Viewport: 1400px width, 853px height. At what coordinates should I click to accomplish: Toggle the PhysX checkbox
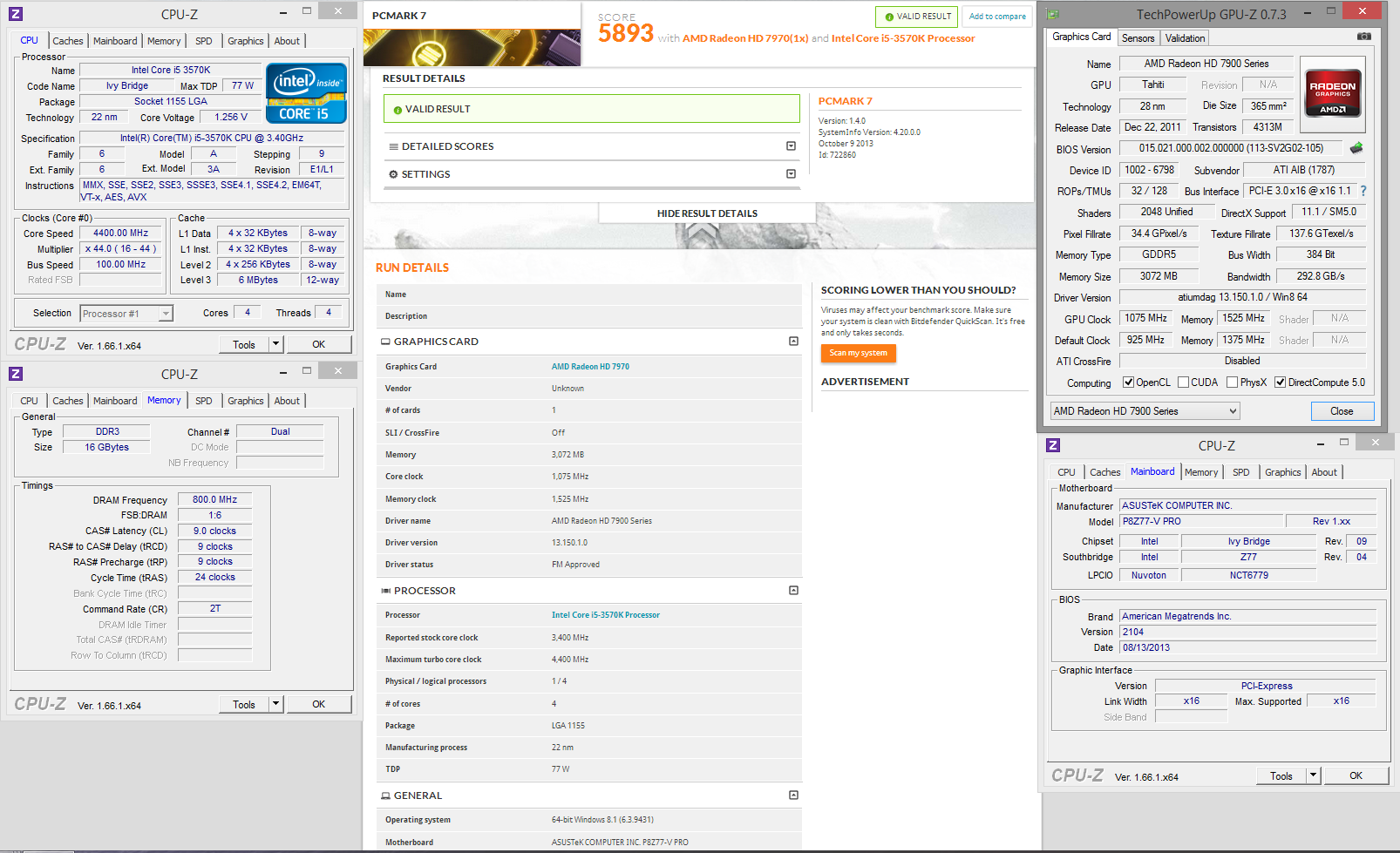[x=1232, y=382]
